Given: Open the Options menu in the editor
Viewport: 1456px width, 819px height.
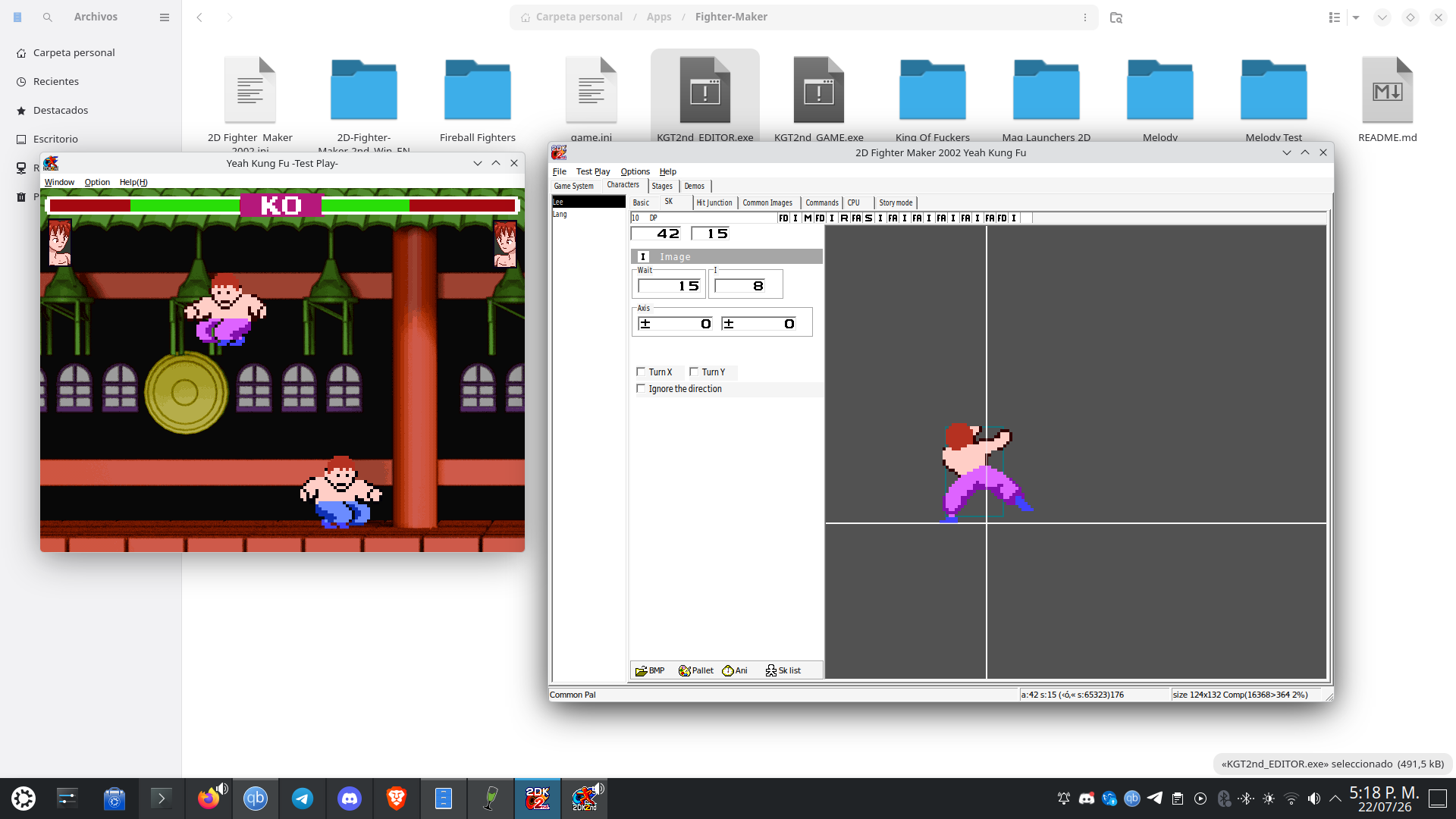Looking at the screenshot, I should coord(635,171).
